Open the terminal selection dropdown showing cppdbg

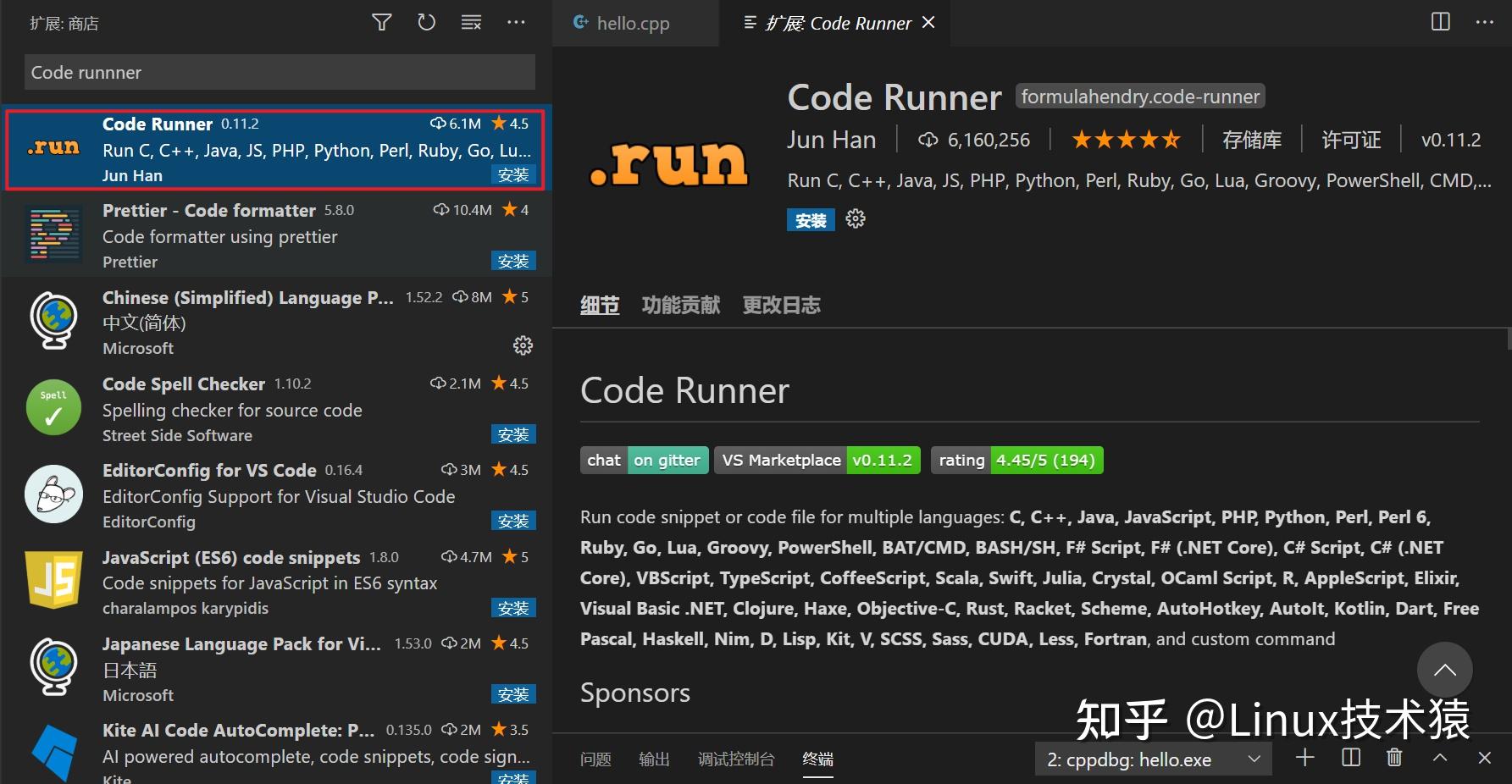(x=1152, y=759)
